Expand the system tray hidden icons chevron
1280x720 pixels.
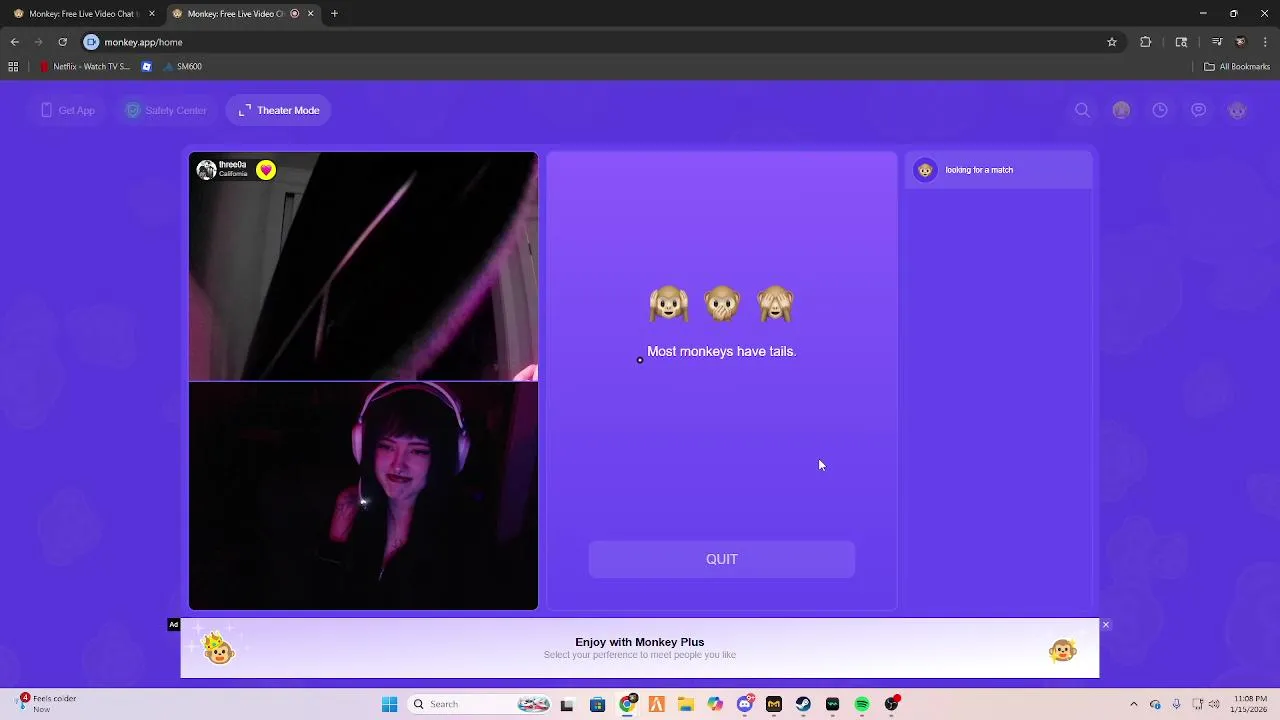click(1133, 704)
